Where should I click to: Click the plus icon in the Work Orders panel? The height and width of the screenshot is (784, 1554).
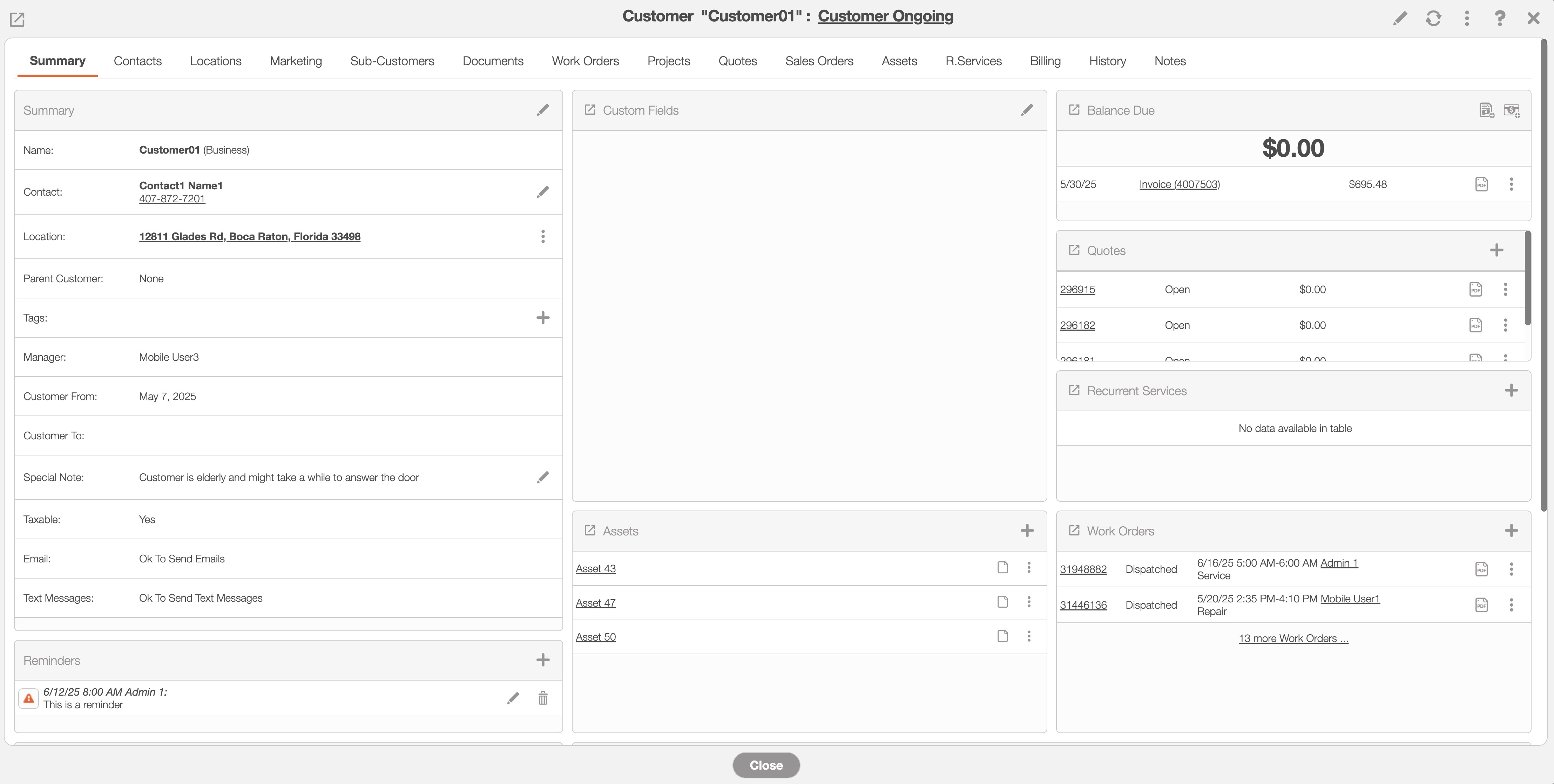point(1511,531)
